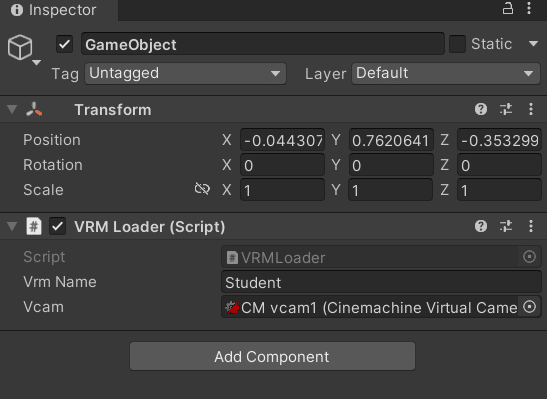Edit Position Z value field
Screen dimensions: 547x399
[499, 140]
